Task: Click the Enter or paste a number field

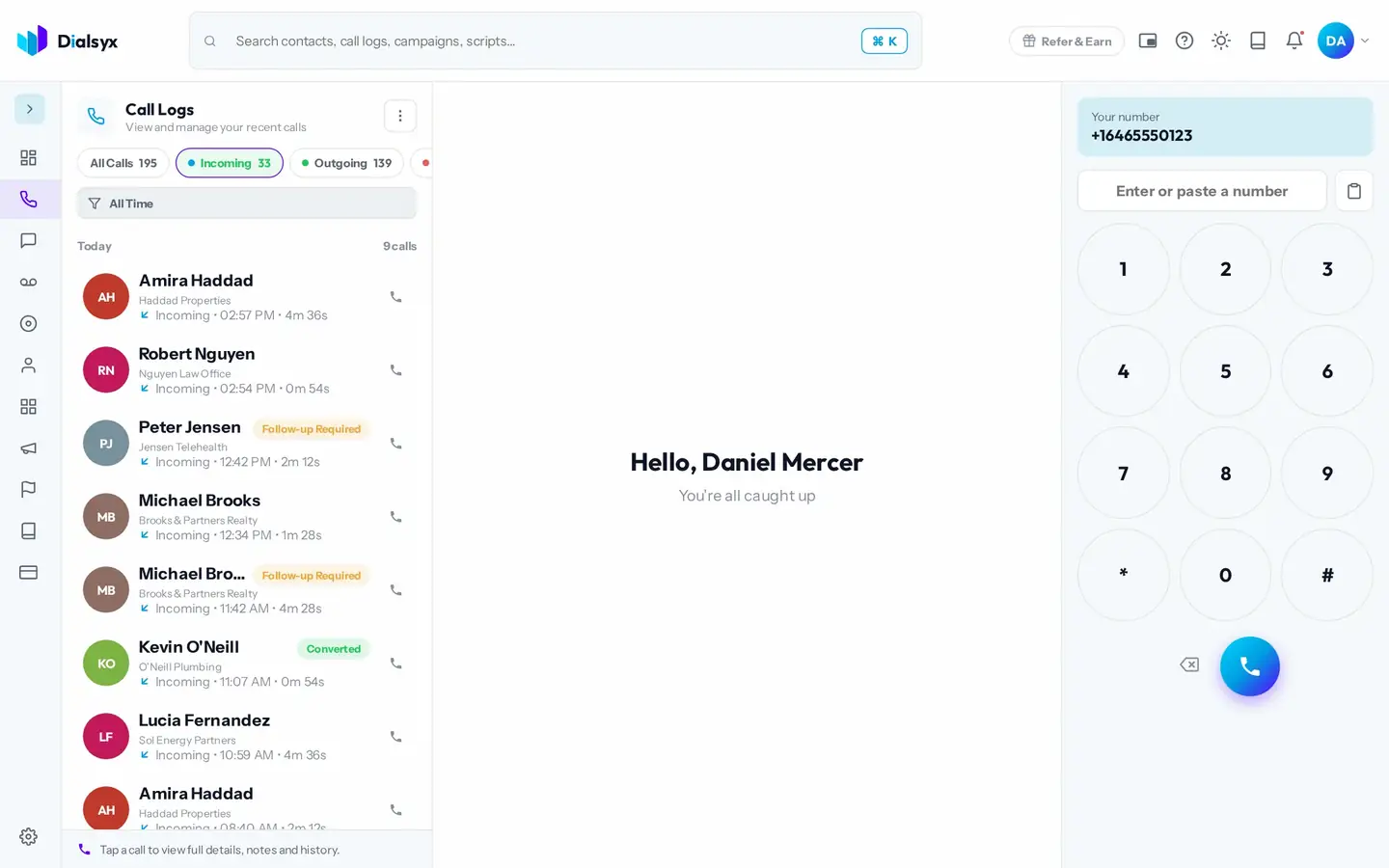Action: coord(1202,191)
